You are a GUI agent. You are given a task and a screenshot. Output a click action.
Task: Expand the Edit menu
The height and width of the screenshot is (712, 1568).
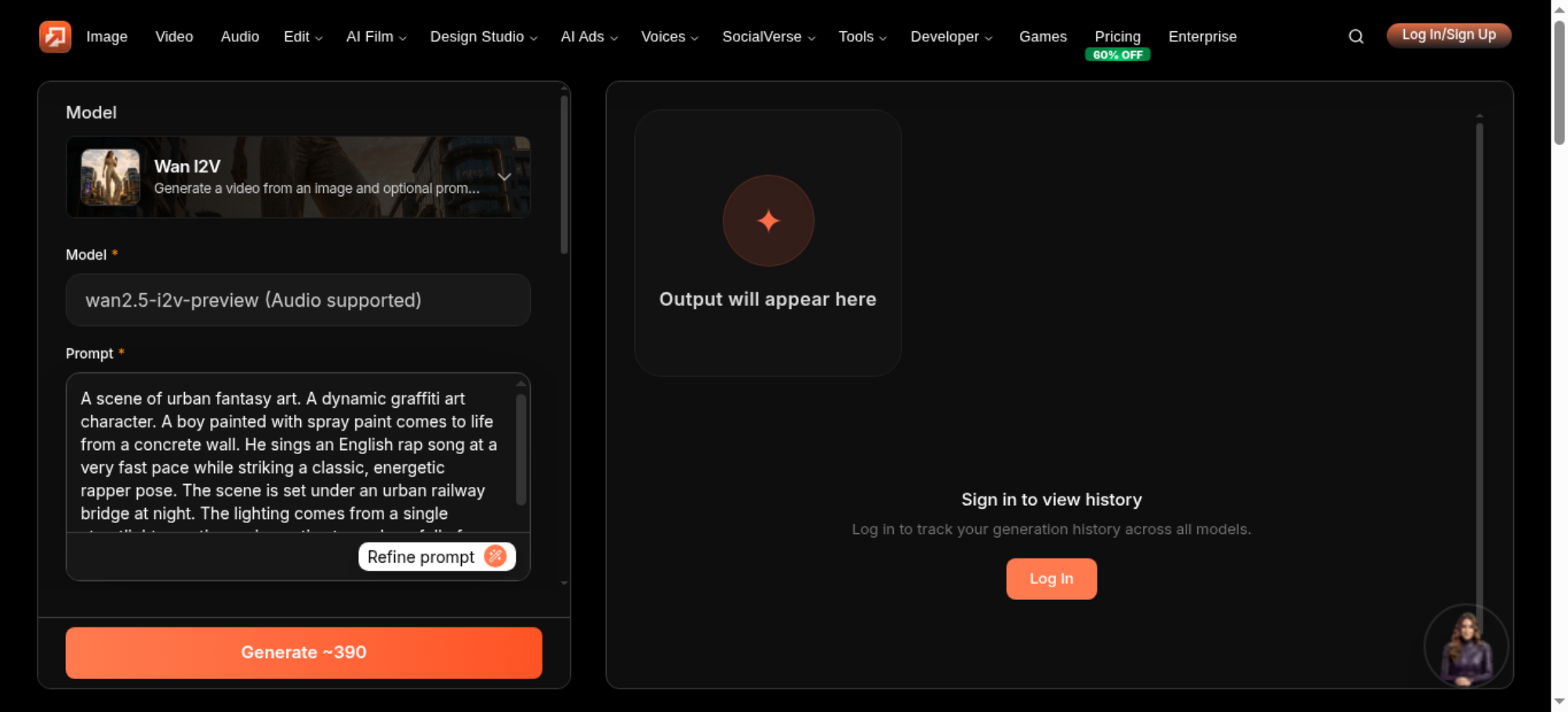click(x=303, y=37)
